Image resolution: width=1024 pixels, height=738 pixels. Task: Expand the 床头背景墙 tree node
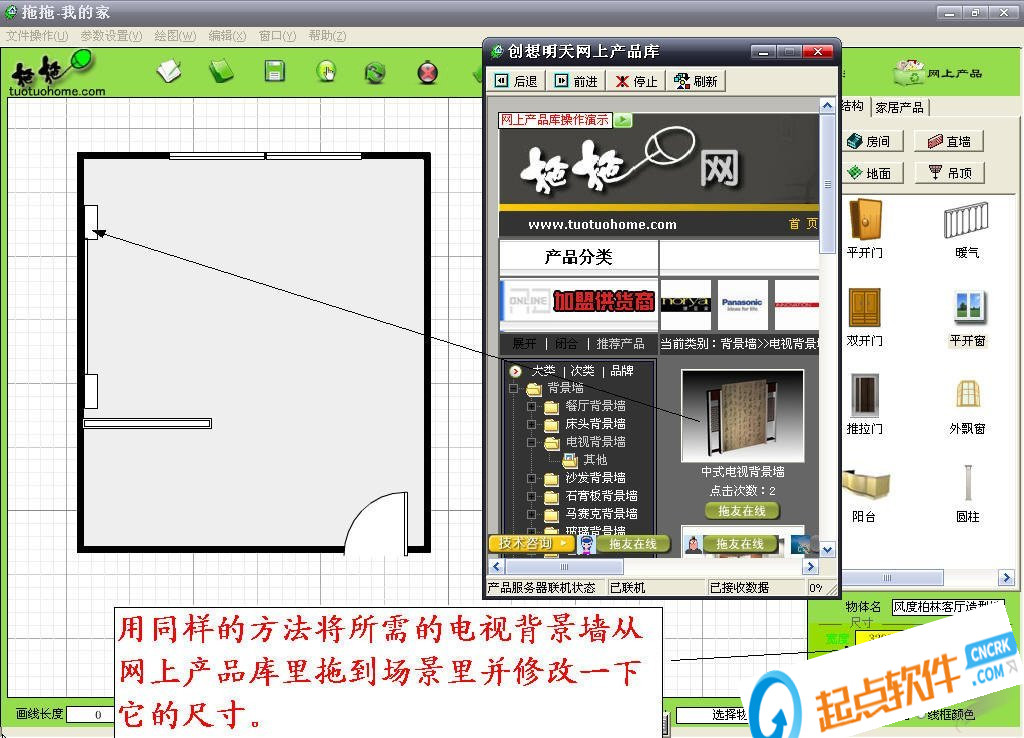point(532,425)
